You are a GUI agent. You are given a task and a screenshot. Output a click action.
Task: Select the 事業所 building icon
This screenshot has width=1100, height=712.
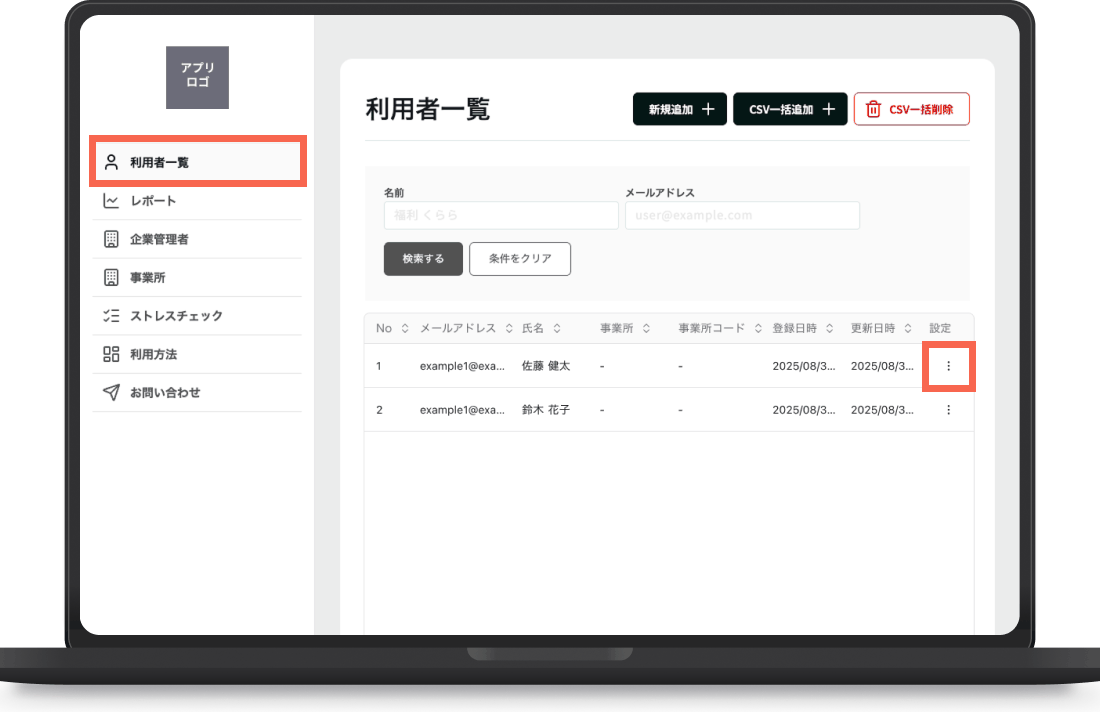[x=111, y=278]
